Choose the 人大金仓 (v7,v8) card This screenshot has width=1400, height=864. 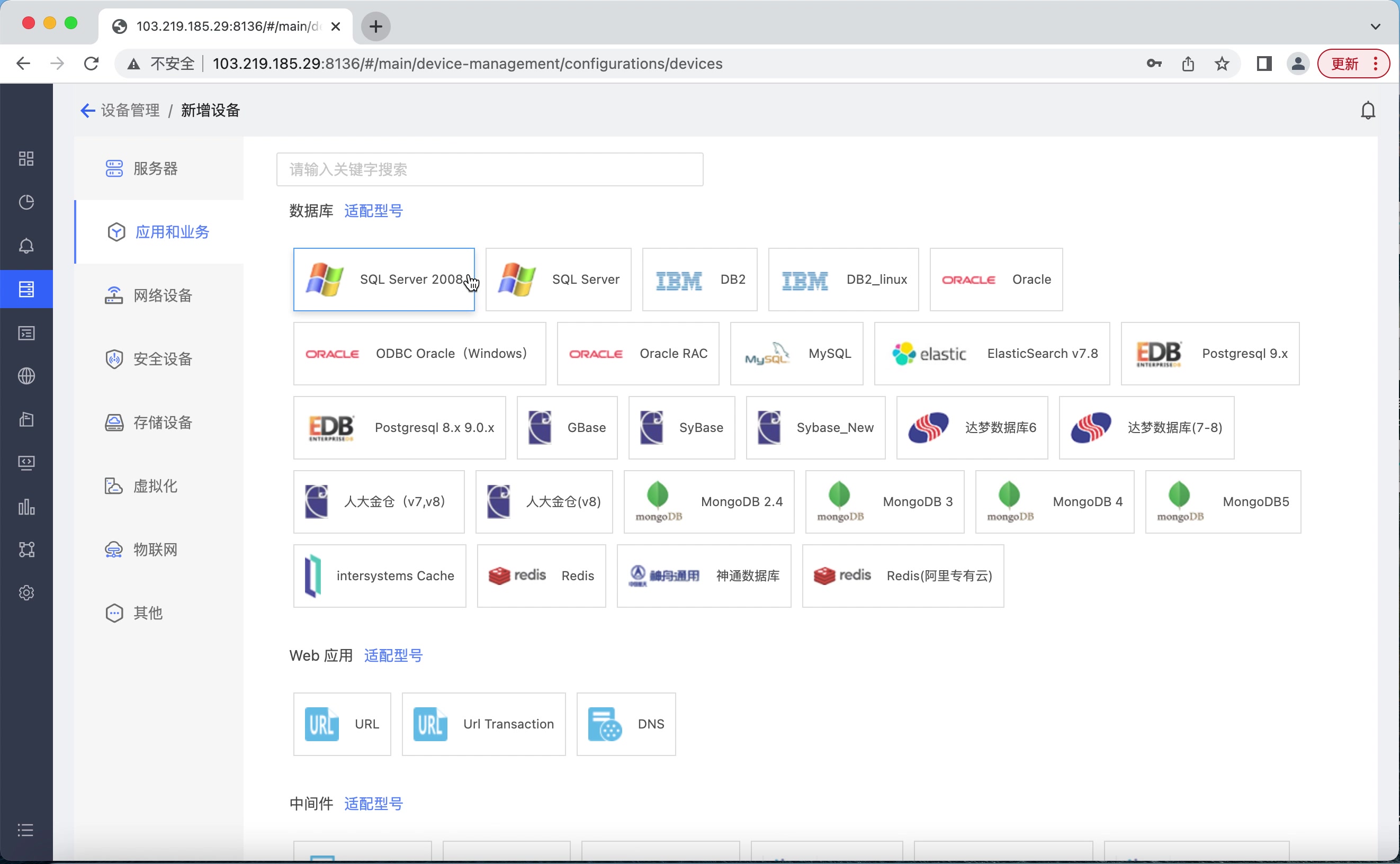379,502
